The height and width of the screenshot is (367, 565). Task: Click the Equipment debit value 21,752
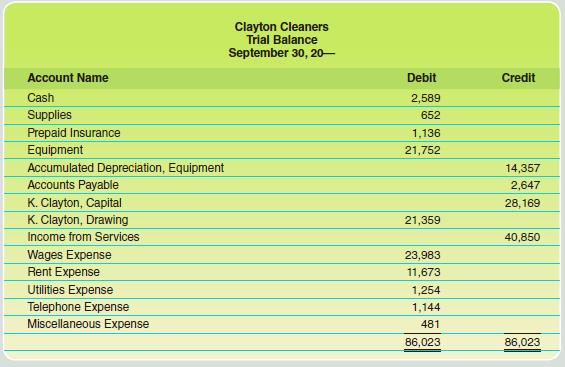pyautogui.click(x=422, y=150)
